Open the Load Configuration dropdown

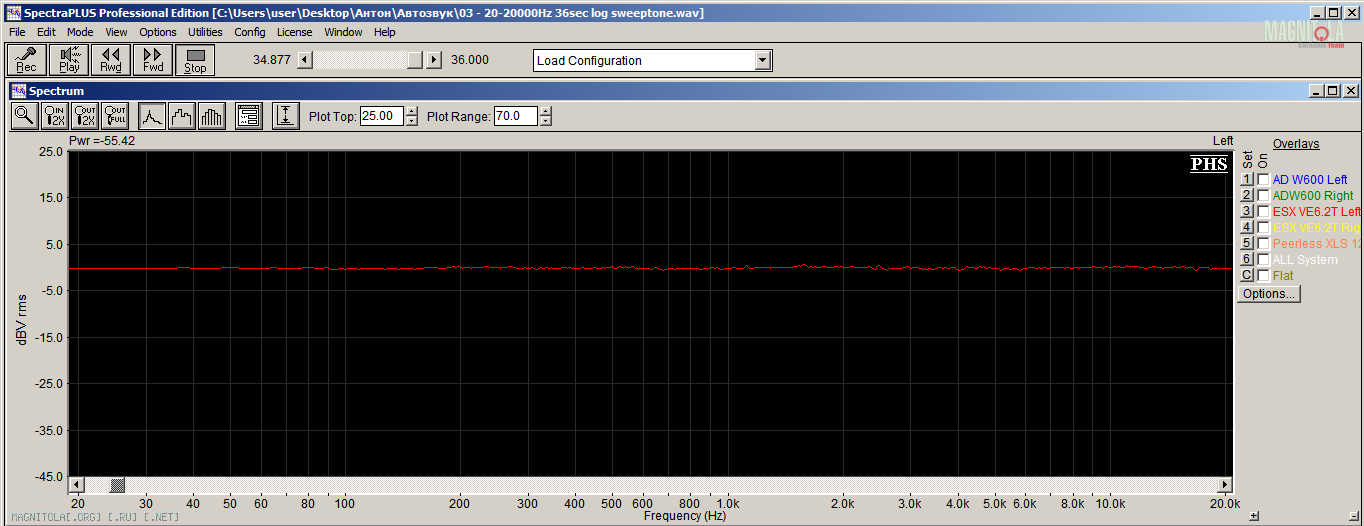(x=763, y=61)
